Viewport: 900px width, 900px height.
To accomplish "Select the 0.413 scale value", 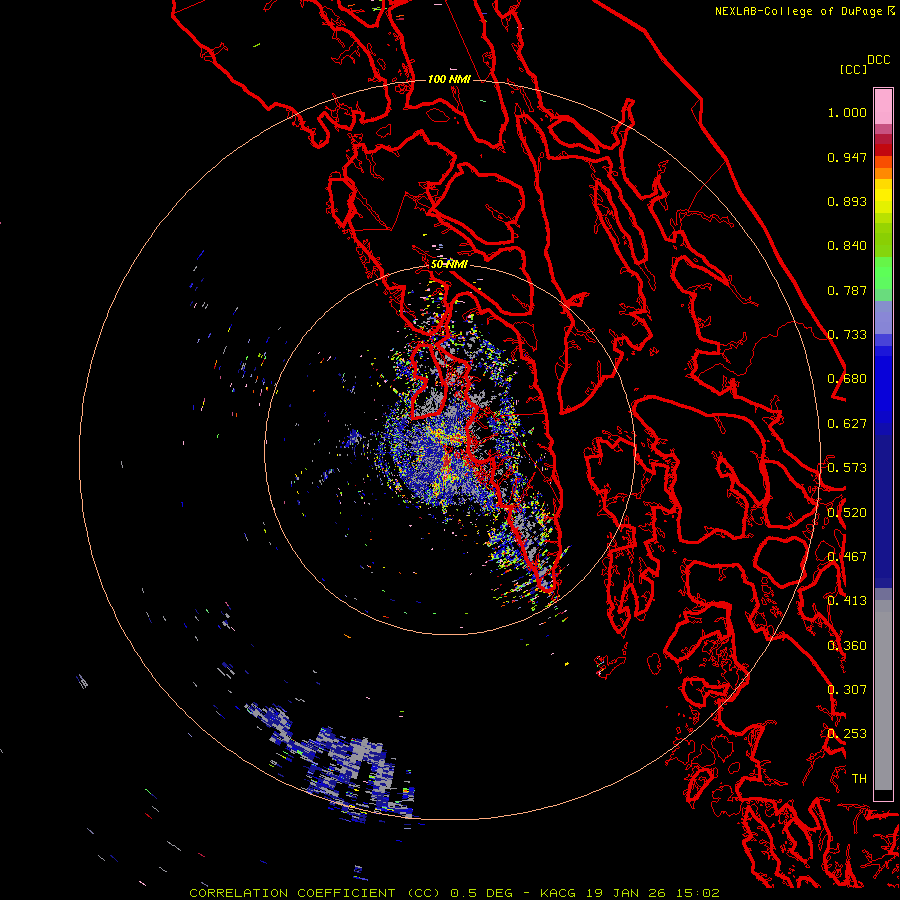I will tap(847, 601).
